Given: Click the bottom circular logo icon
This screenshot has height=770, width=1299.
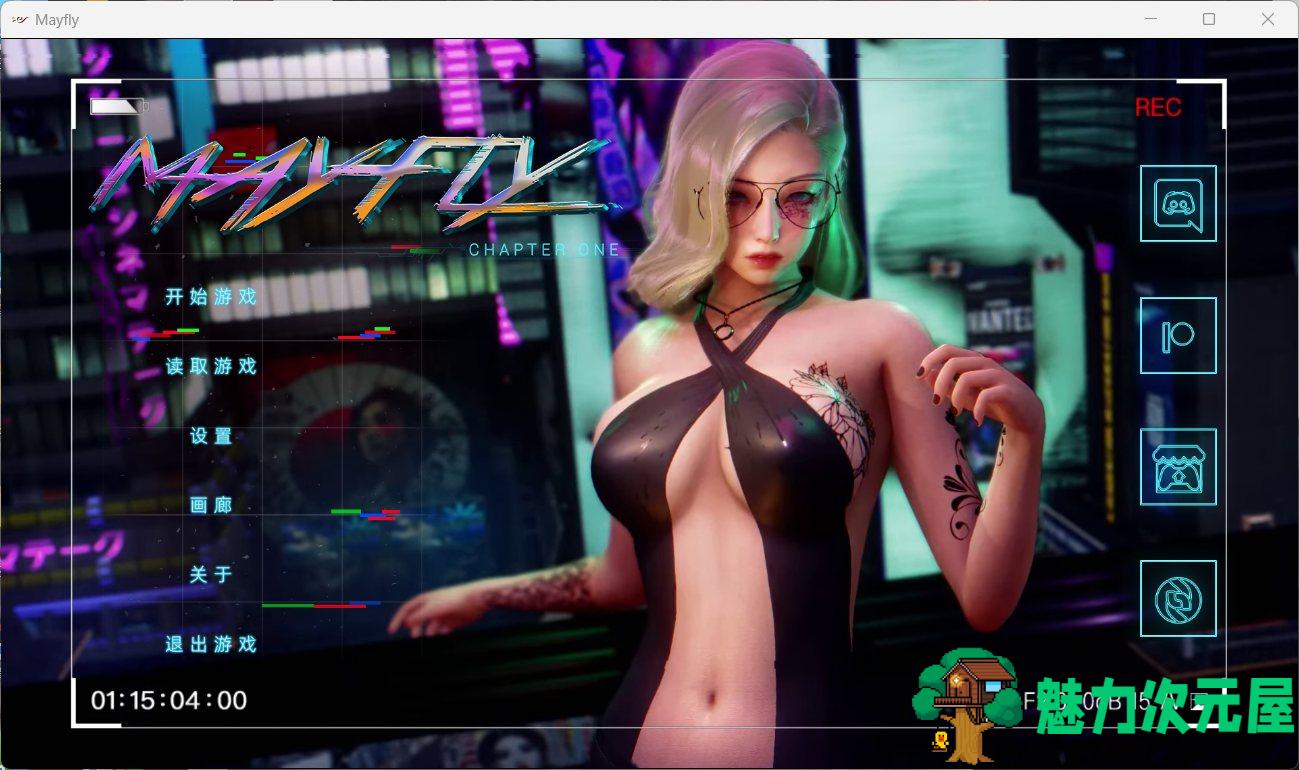Looking at the screenshot, I should 1178,599.
